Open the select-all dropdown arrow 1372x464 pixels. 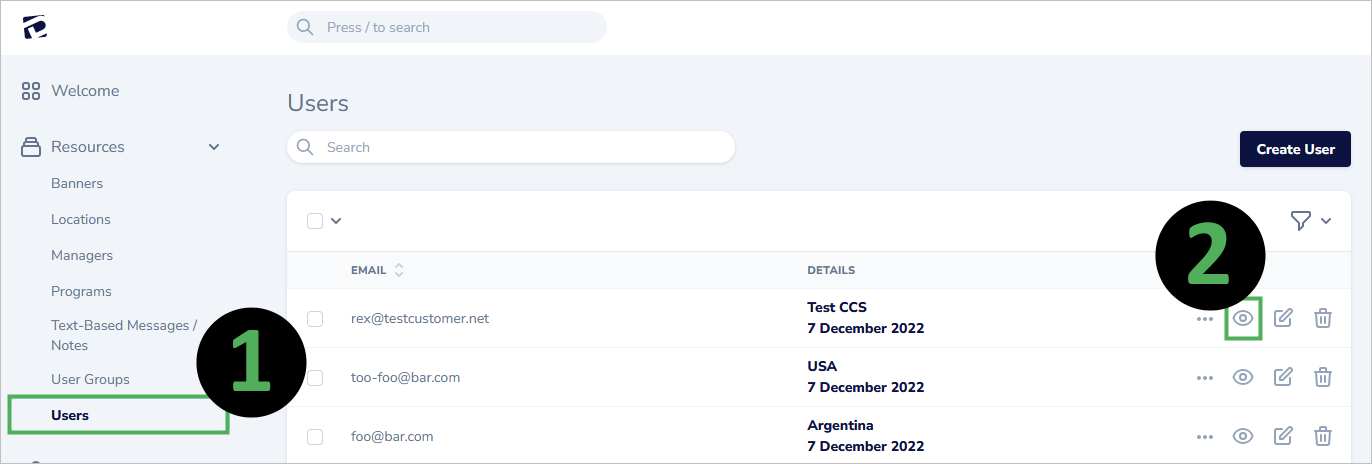336,221
